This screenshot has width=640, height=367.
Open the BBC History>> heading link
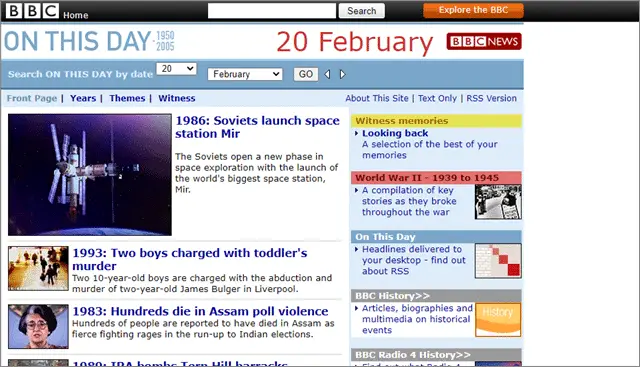click(392, 296)
